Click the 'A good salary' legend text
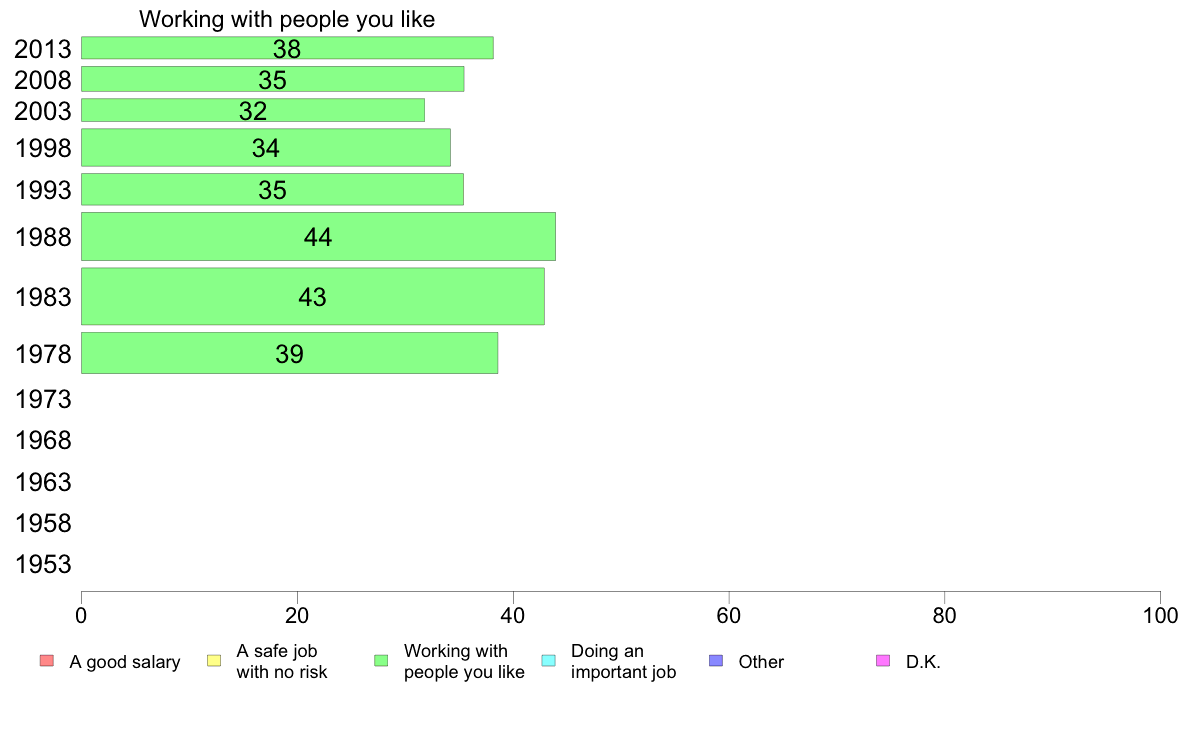 click(x=125, y=662)
